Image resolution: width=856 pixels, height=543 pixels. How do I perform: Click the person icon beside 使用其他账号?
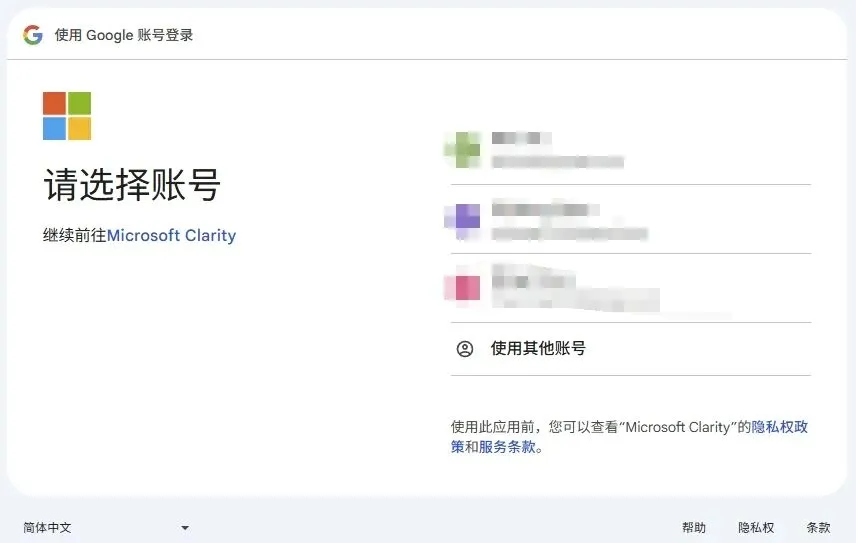pyautogui.click(x=465, y=349)
